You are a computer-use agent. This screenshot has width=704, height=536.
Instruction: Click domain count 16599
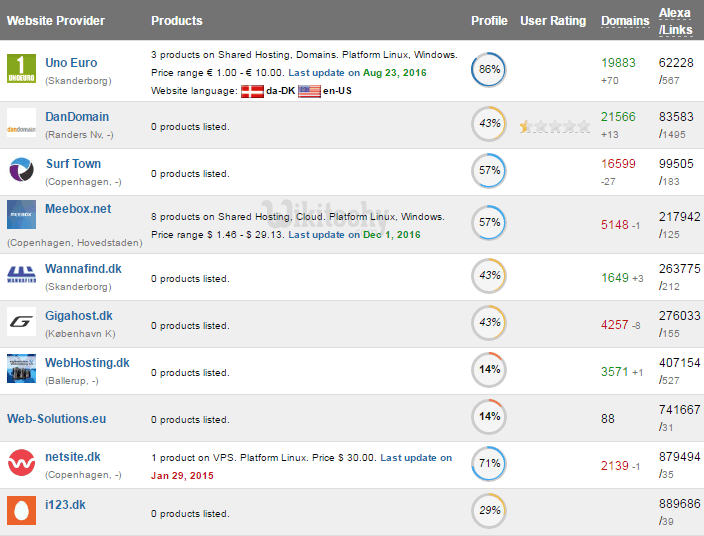(x=618, y=164)
